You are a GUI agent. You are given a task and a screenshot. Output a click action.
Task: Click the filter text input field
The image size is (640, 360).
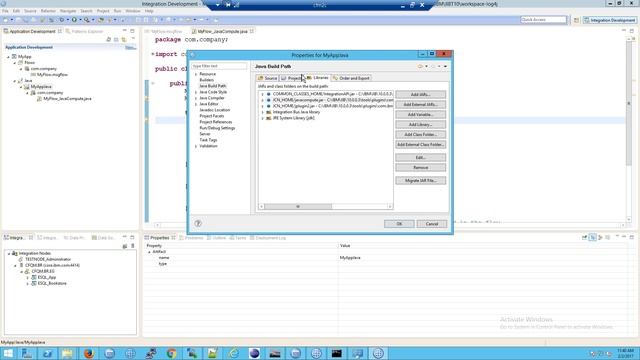[219, 66]
